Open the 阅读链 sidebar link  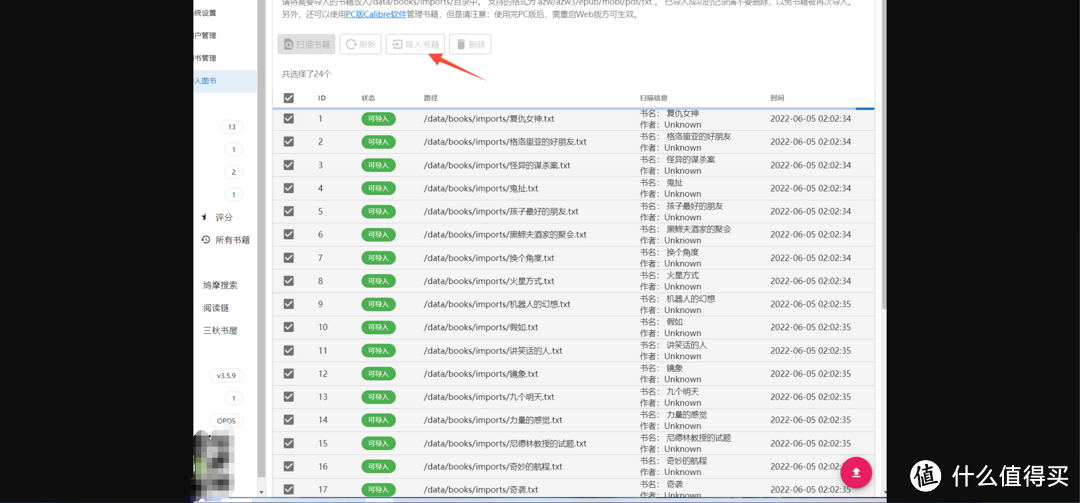[216, 308]
